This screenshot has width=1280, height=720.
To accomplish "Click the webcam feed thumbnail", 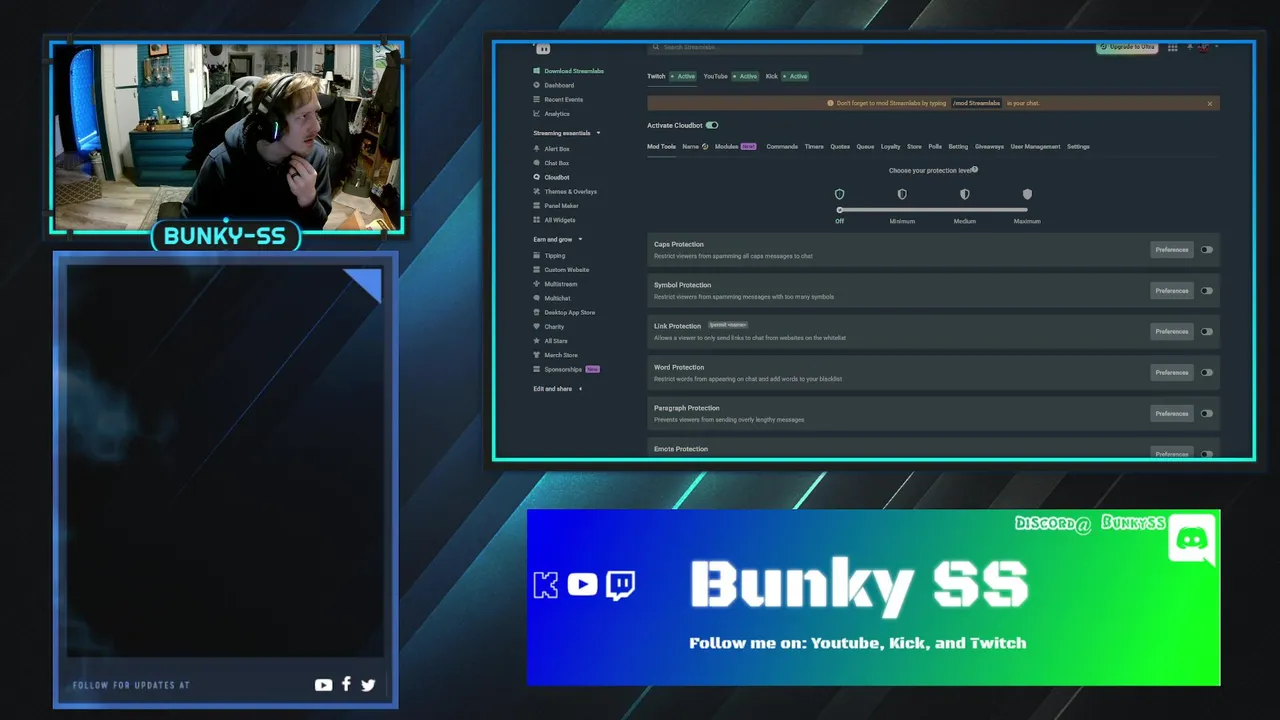I will point(226,136).
